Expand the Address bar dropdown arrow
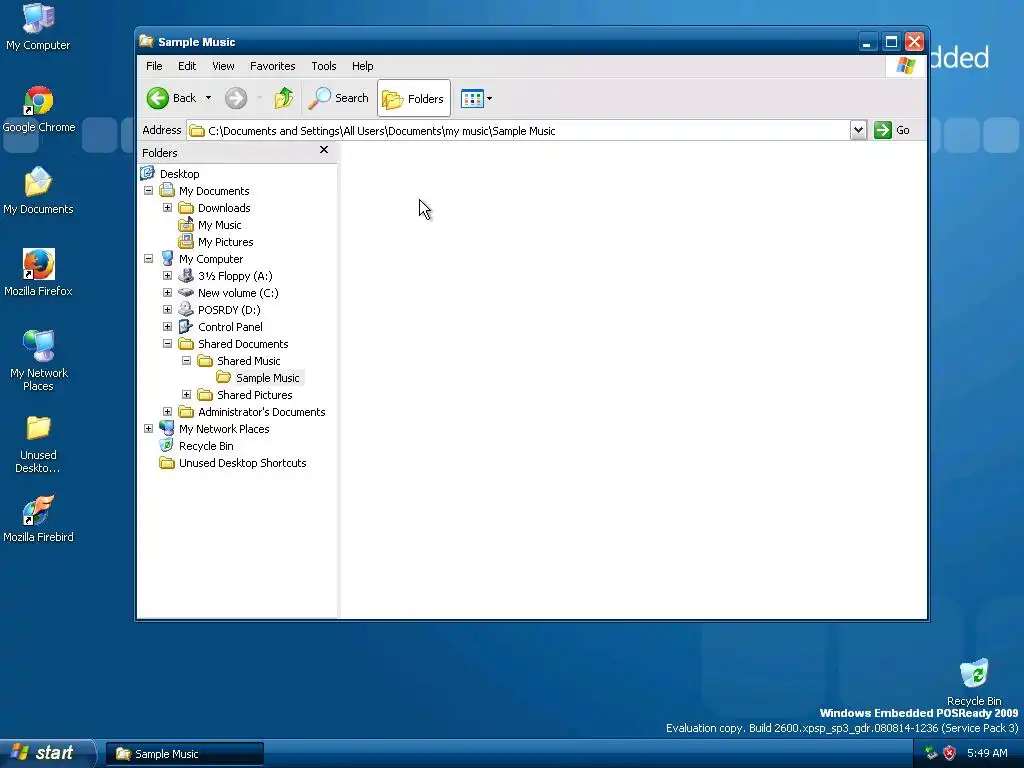Image resolution: width=1024 pixels, height=768 pixels. pyautogui.click(x=858, y=130)
